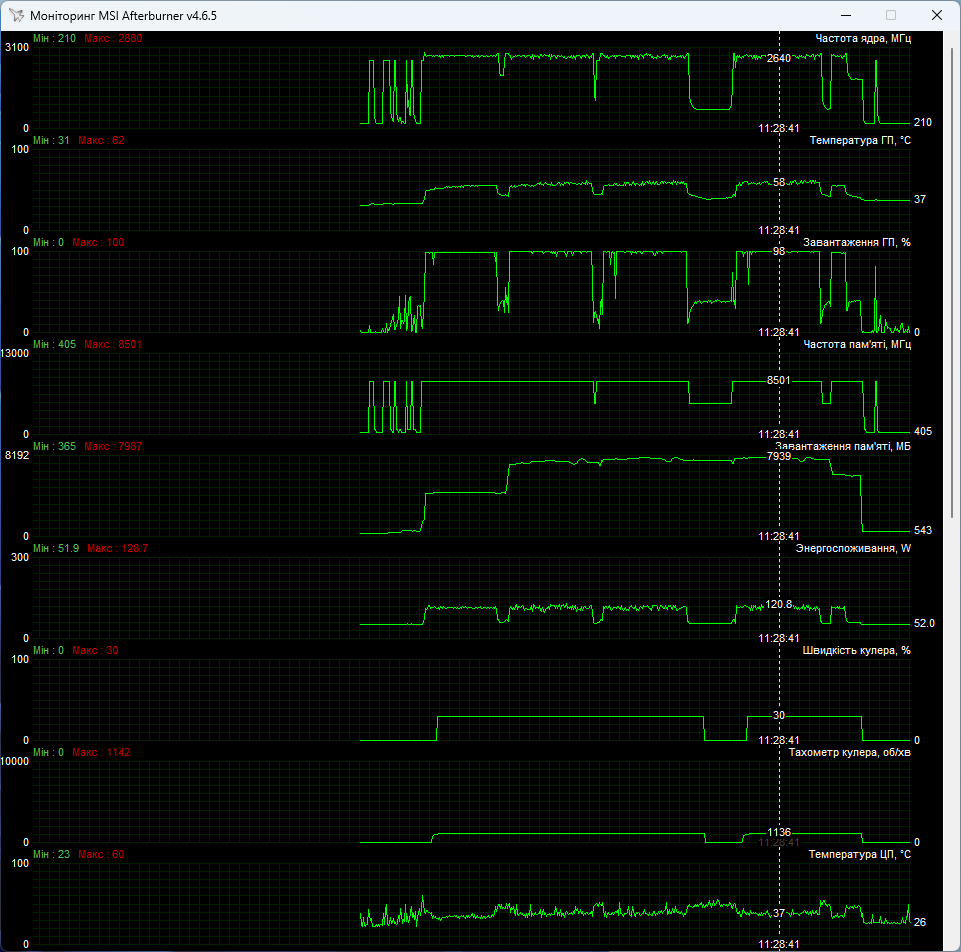Click the 58 marker value on GPU temperature graph
This screenshot has width=961, height=952.
[778, 182]
